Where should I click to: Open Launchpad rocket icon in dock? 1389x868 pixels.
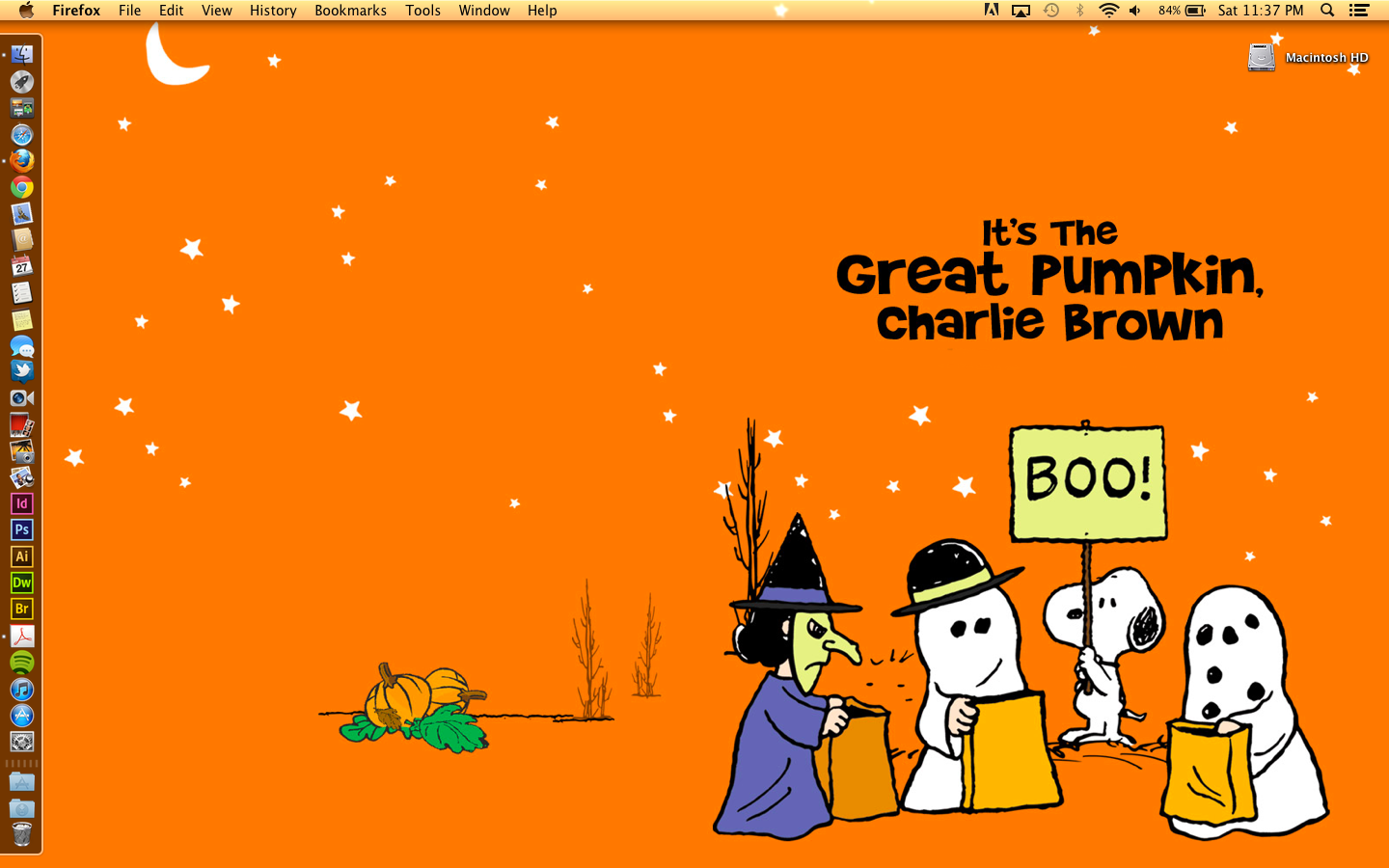click(22, 82)
